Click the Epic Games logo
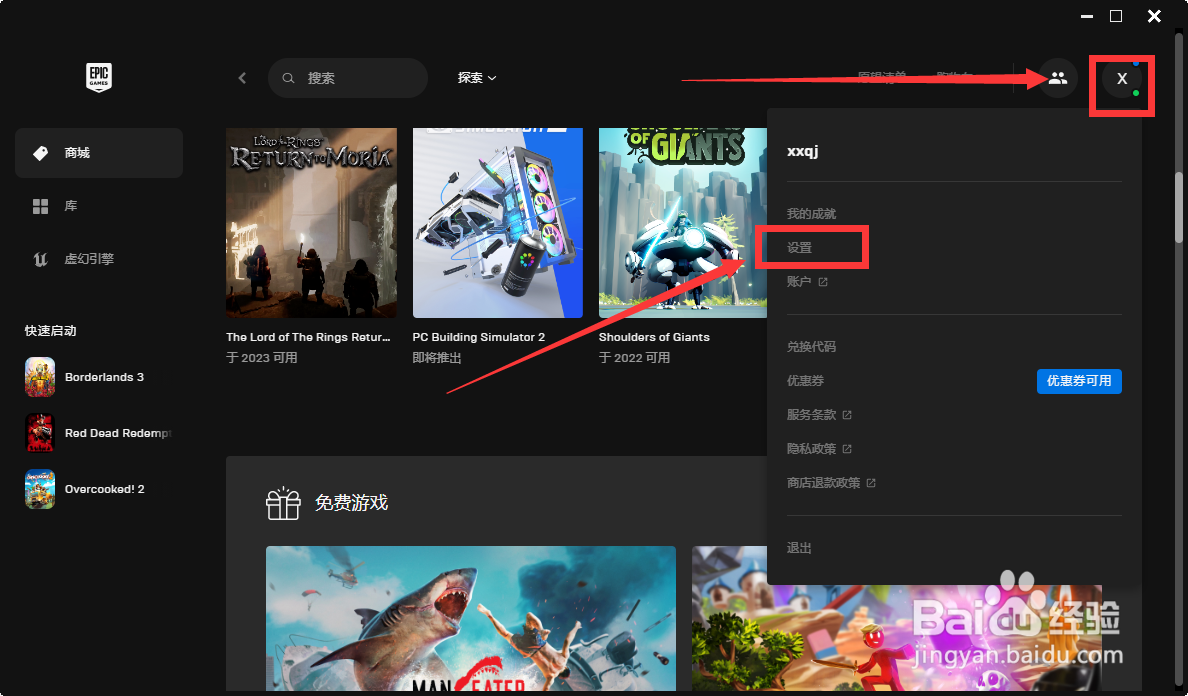Screen dimensions: 1188x696 (98, 77)
